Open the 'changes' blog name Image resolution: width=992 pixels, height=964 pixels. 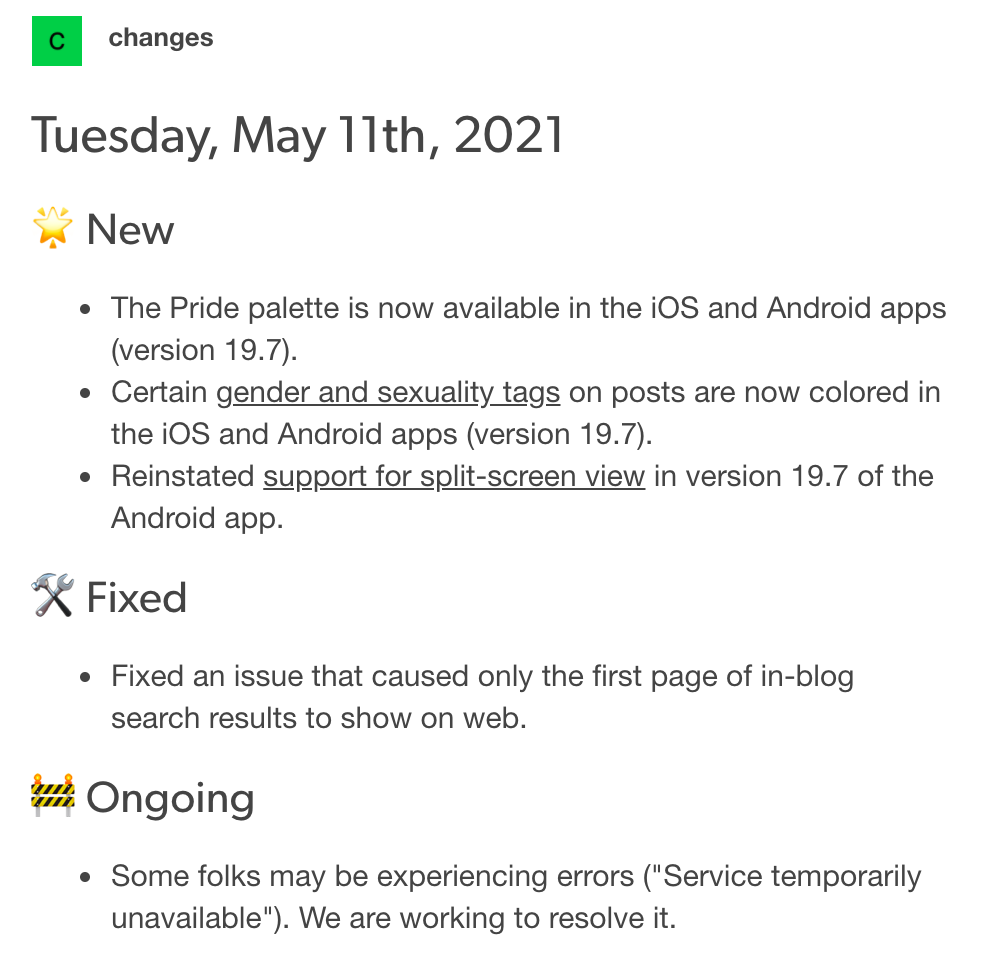click(161, 38)
